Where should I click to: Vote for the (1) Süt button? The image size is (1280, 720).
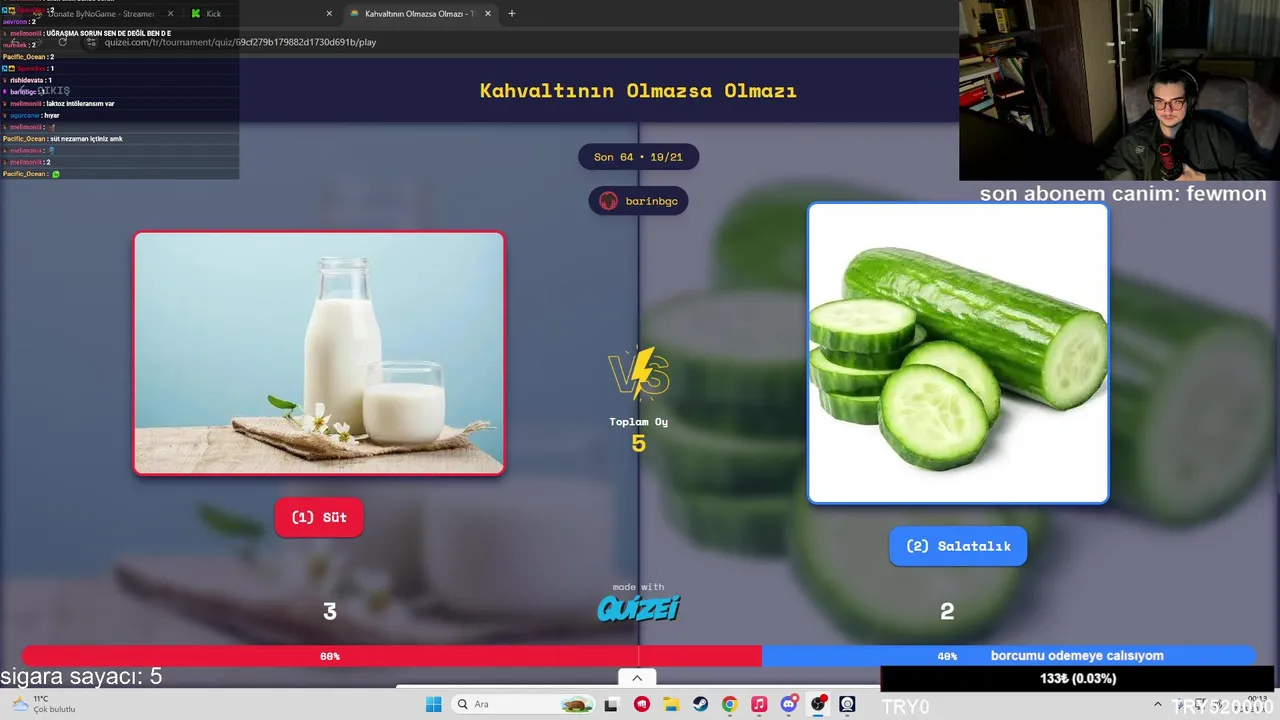319,517
